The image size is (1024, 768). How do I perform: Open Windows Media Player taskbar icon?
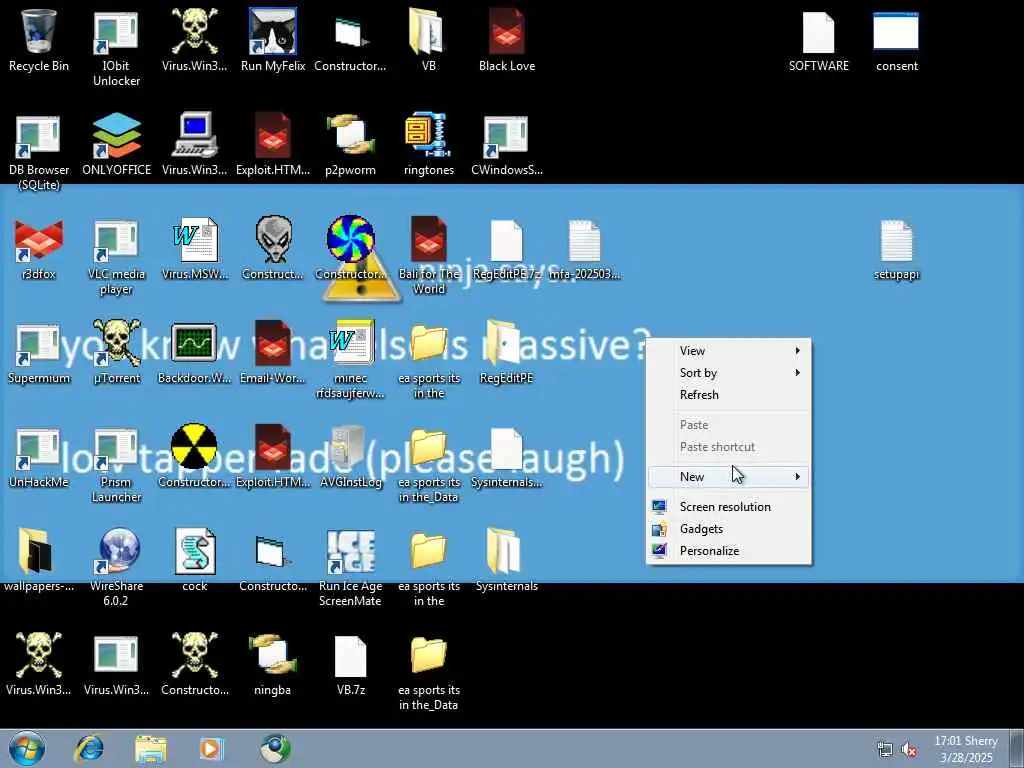[211, 749]
